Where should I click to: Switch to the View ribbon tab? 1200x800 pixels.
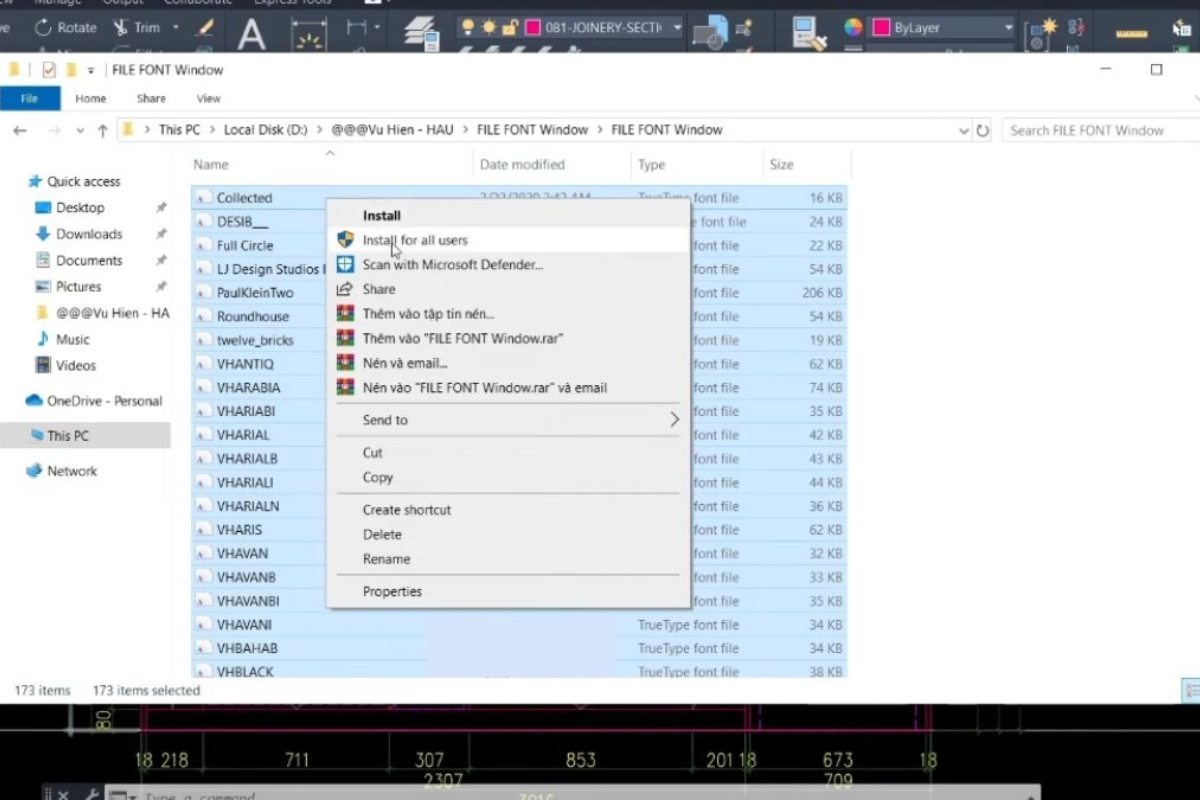pyautogui.click(x=208, y=98)
